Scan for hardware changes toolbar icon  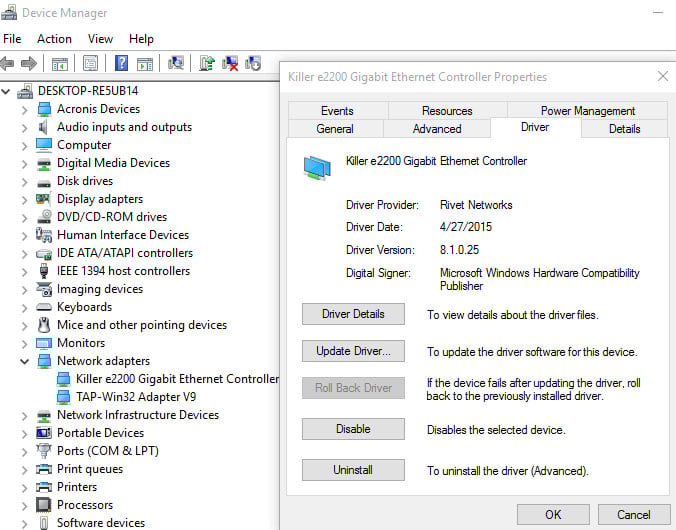[175, 63]
